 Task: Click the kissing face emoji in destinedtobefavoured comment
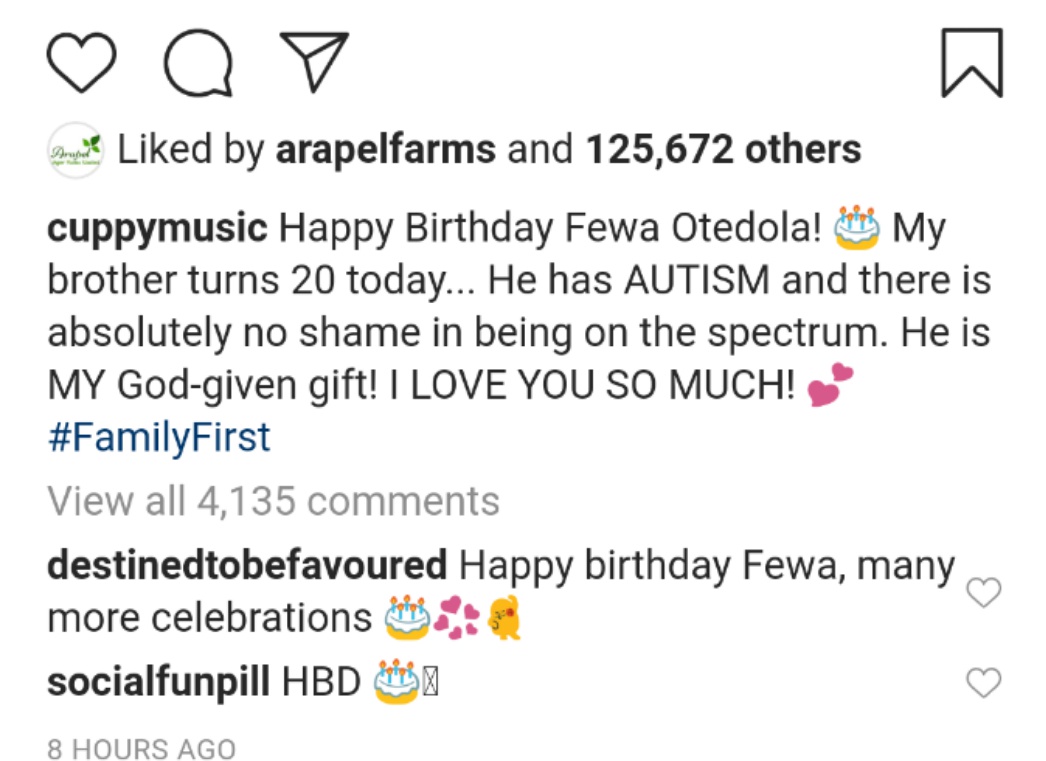(505, 618)
